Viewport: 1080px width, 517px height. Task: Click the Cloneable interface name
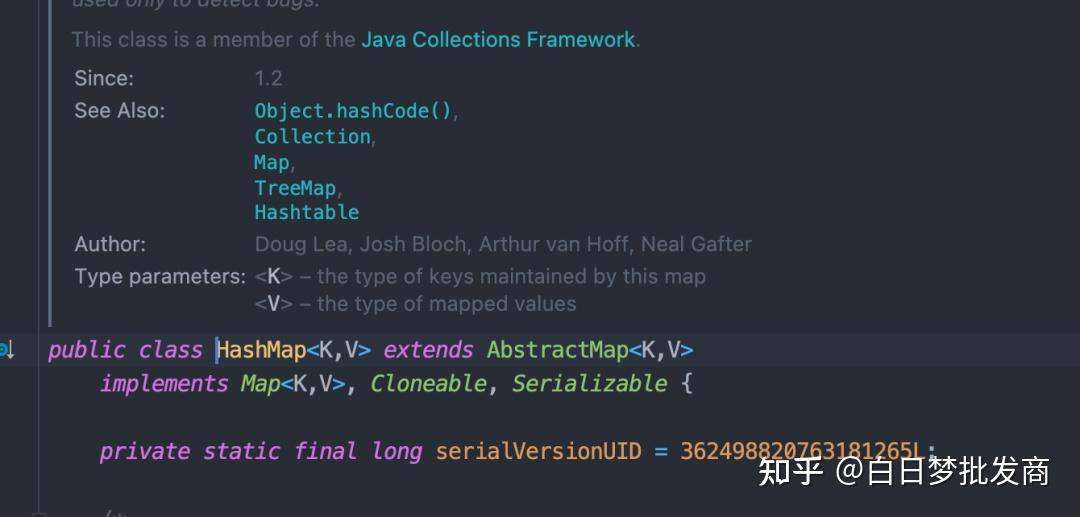coord(429,384)
